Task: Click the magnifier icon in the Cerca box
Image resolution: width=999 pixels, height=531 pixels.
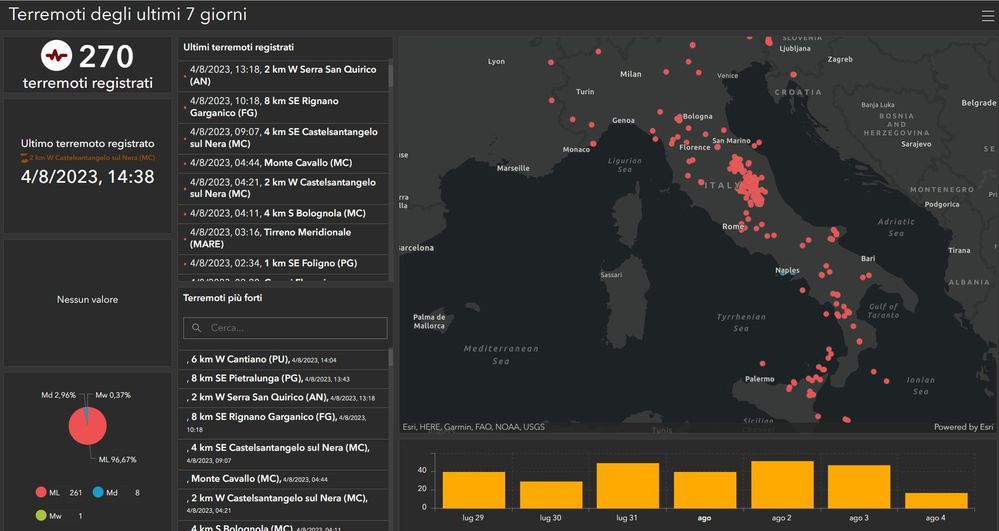Action: (196, 328)
